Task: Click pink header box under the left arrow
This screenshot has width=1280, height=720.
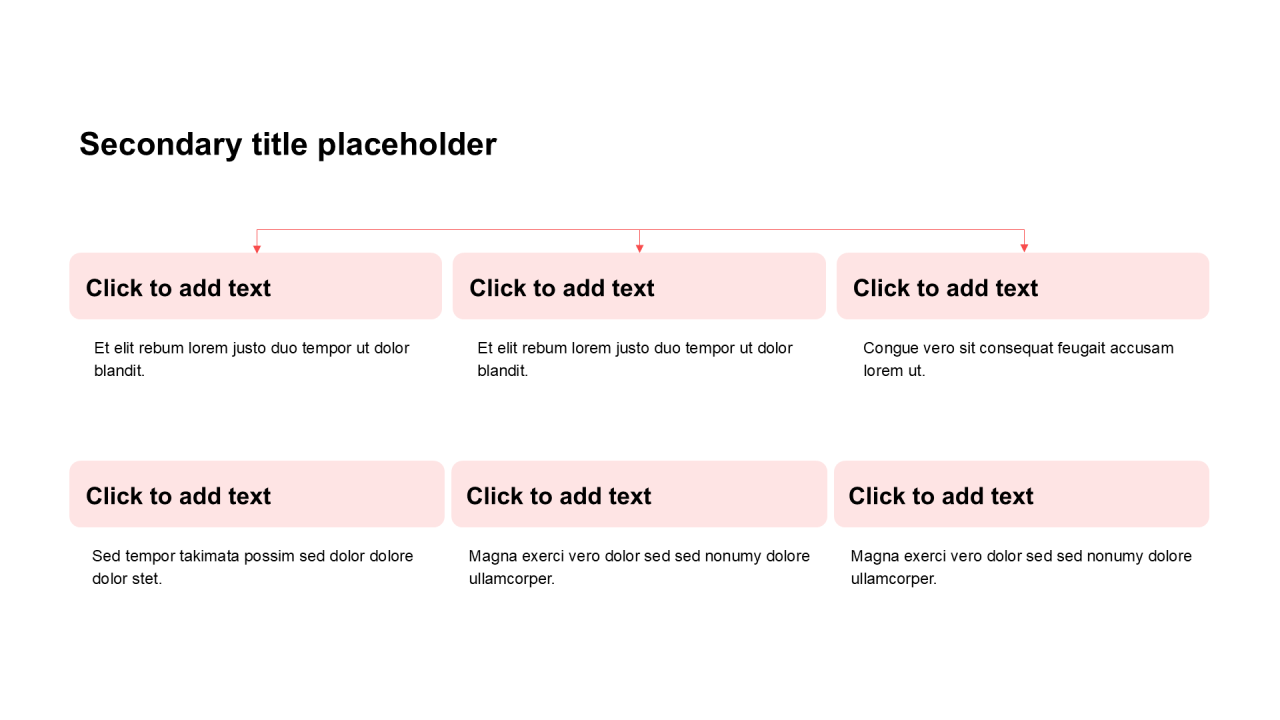Action: click(x=255, y=287)
